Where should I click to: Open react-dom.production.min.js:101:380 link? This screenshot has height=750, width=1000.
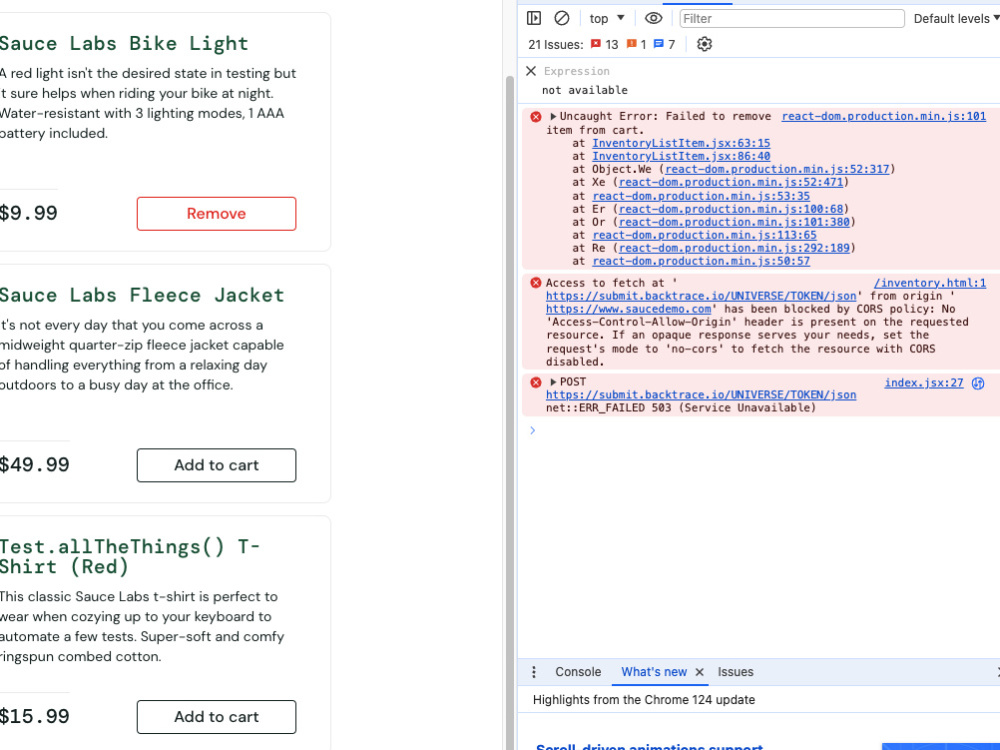734,222
